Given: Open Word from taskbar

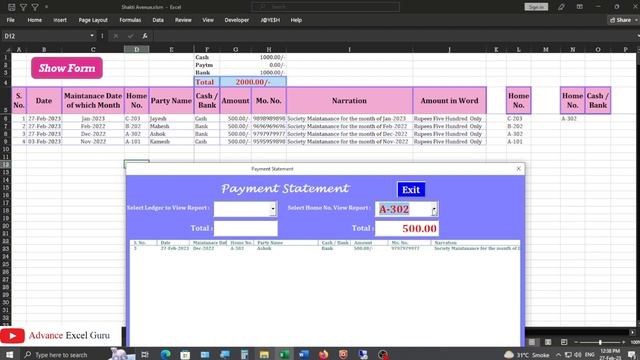Looking at the screenshot, I should (x=304, y=355).
